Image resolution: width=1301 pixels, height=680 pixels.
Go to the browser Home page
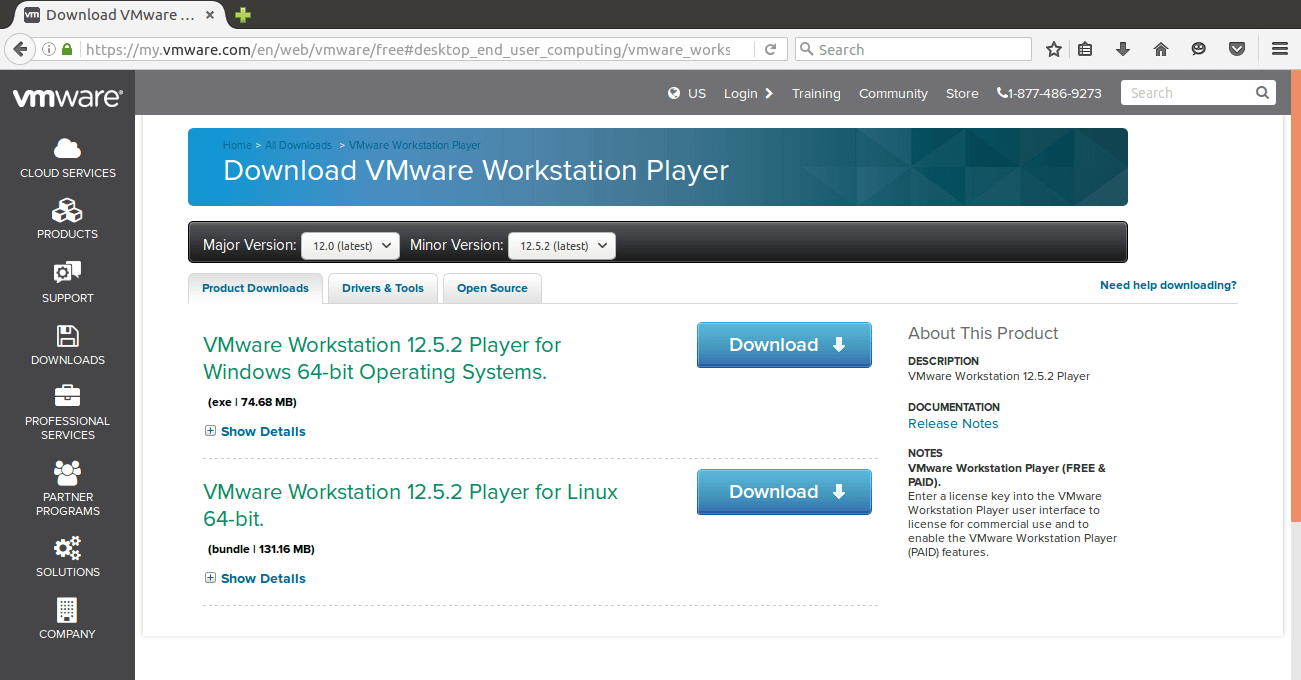[1161, 49]
